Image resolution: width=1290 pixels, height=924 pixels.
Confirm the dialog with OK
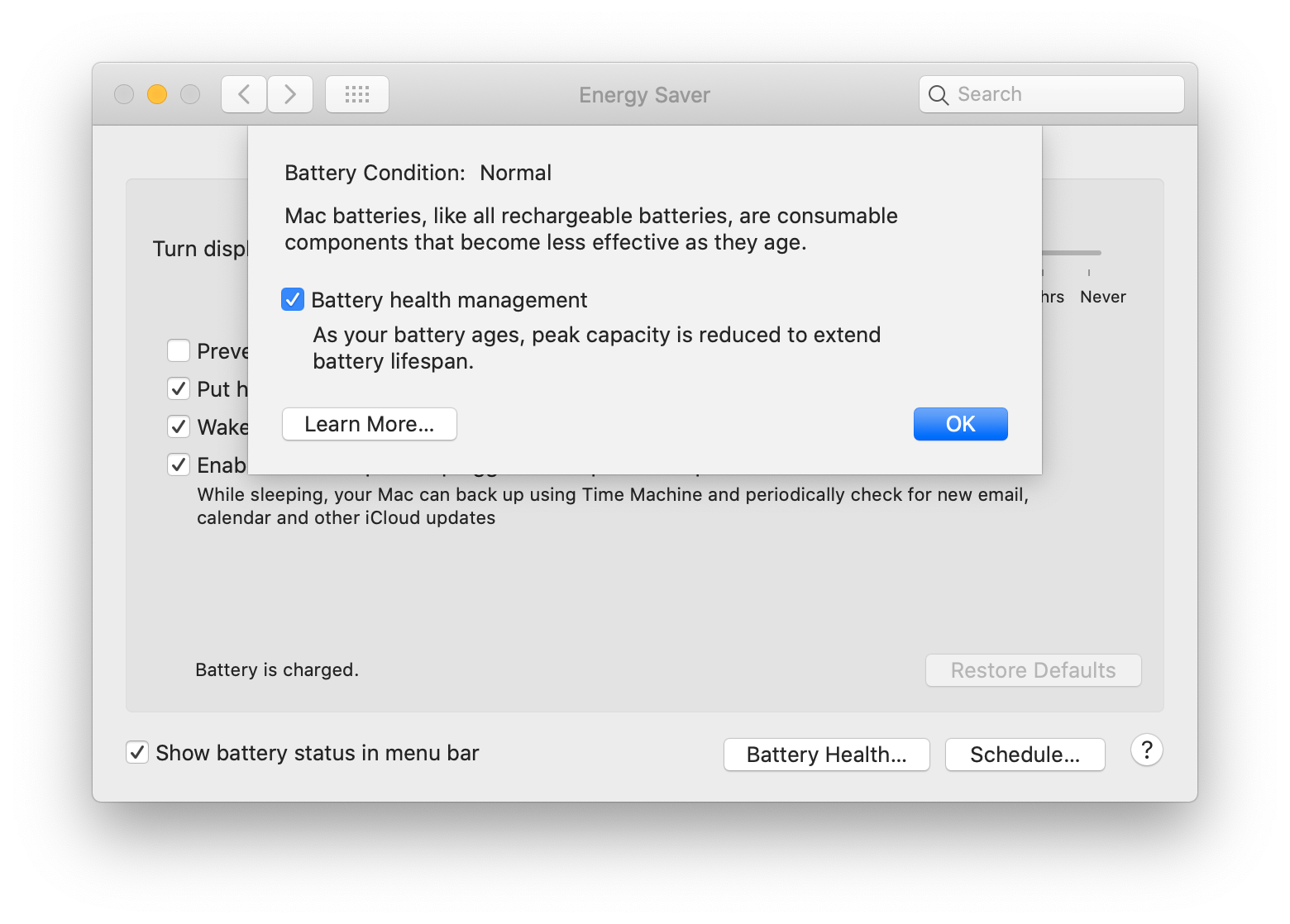(x=960, y=424)
